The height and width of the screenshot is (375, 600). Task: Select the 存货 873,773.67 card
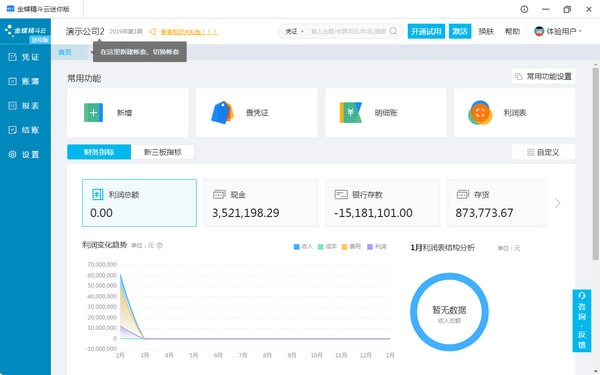pos(499,203)
